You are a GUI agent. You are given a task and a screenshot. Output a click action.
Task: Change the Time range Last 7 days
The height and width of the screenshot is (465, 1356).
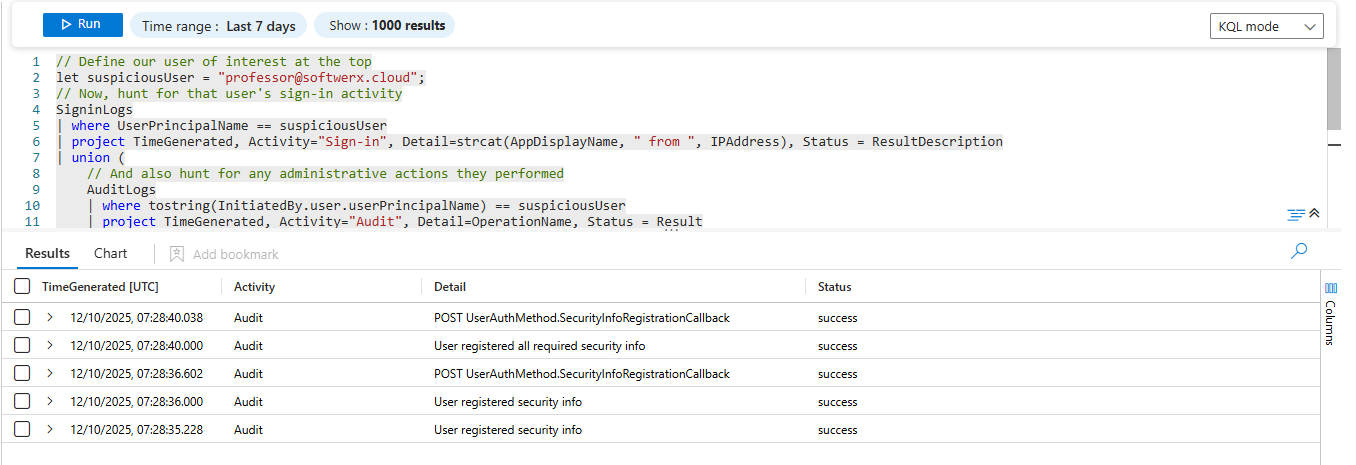[x=218, y=26]
